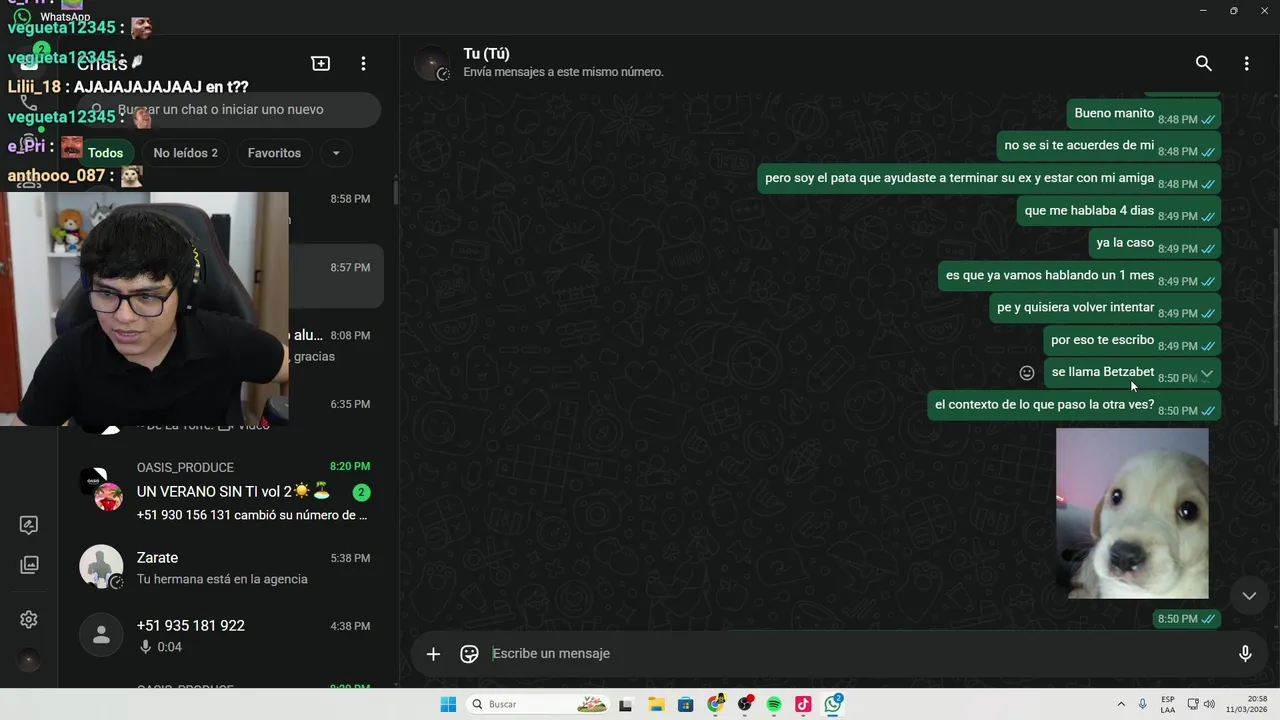The image size is (1280, 720).
Task: Open TikTok from the taskbar
Action: point(803,704)
